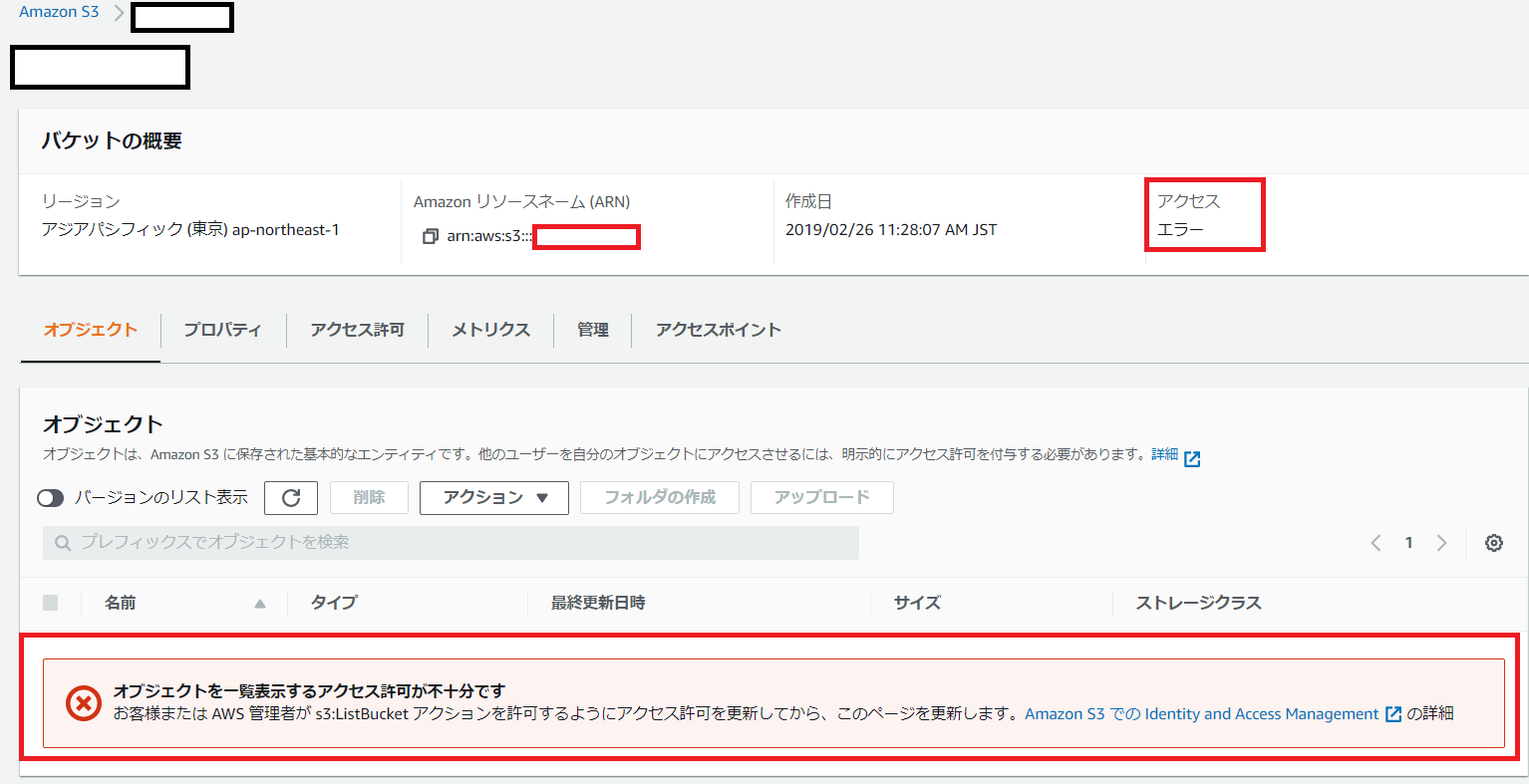Switch to the 管理 tab
Screen dimensions: 1529x784
593,330
